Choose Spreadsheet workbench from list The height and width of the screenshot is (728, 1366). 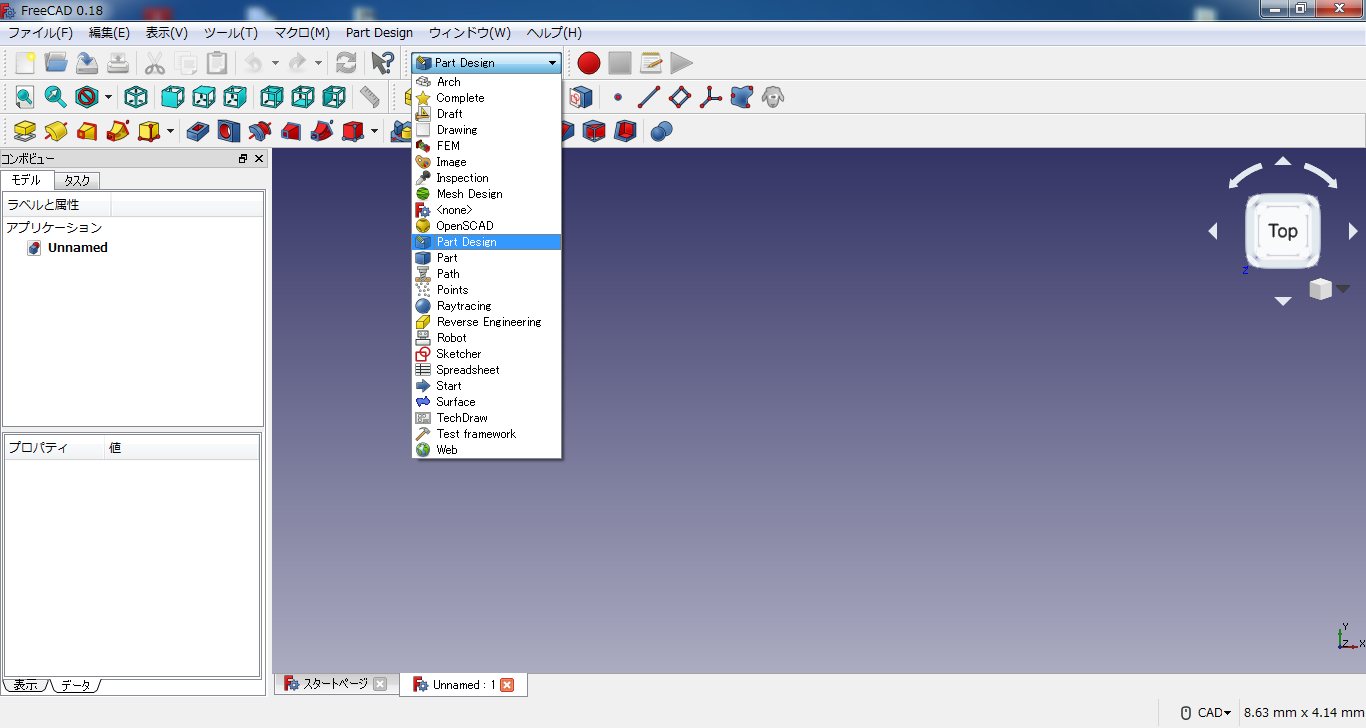[x=487, y=370]
